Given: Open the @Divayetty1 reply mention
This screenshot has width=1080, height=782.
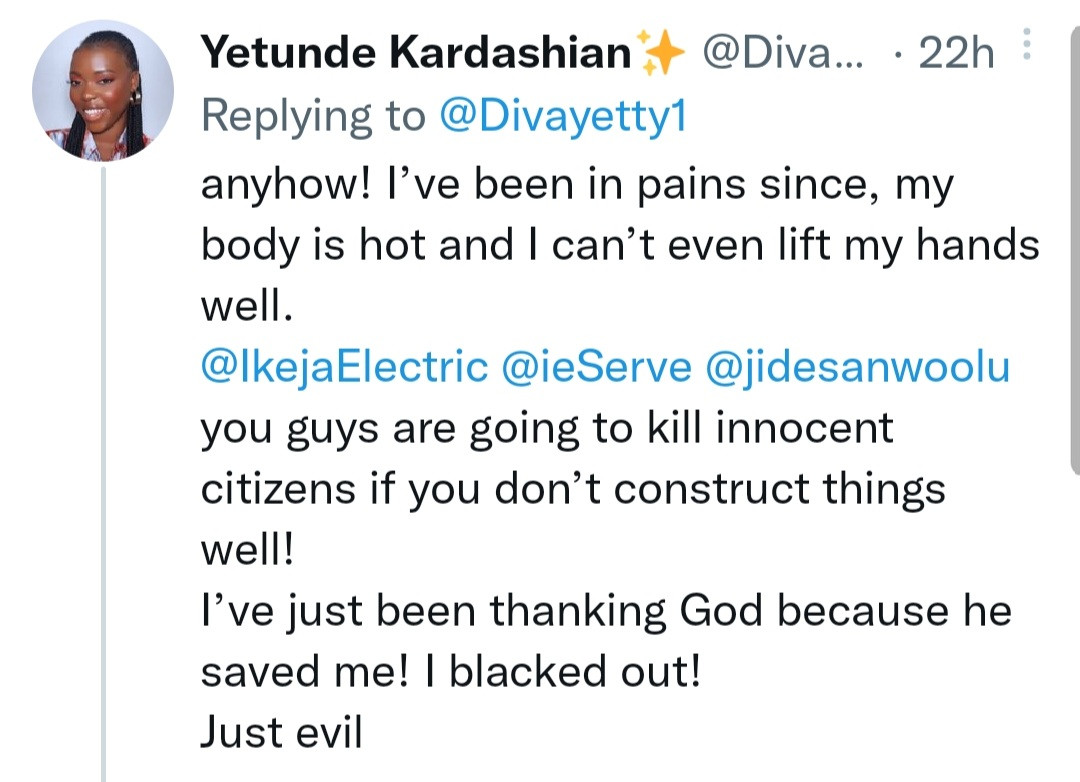Looking at the screenshot, I should coord(562,116).
